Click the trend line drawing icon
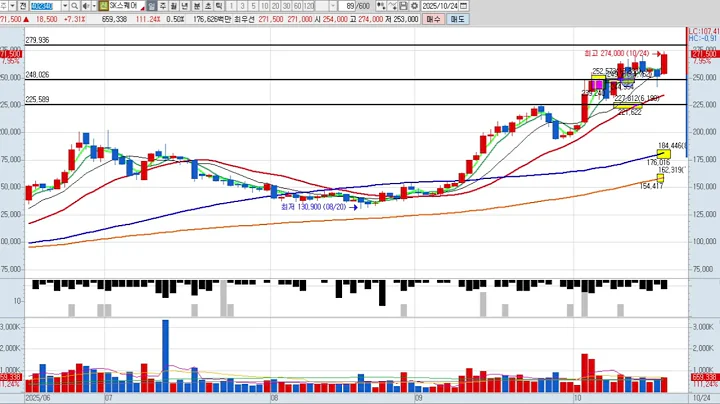The height and width of the screenshot is (404, 720). coord(392,6)
